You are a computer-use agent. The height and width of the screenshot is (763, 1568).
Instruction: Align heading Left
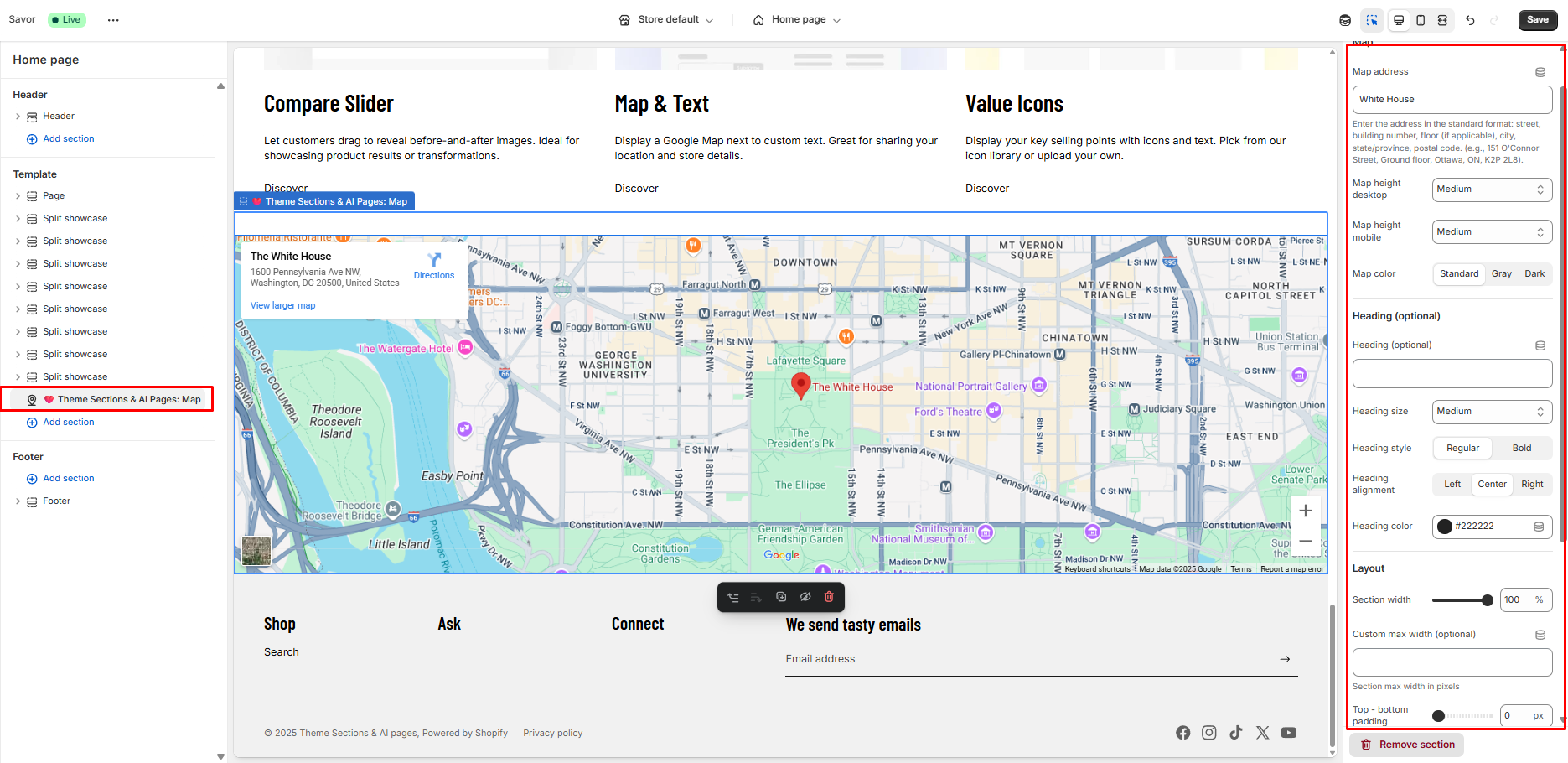click(x=1452, y=485)
